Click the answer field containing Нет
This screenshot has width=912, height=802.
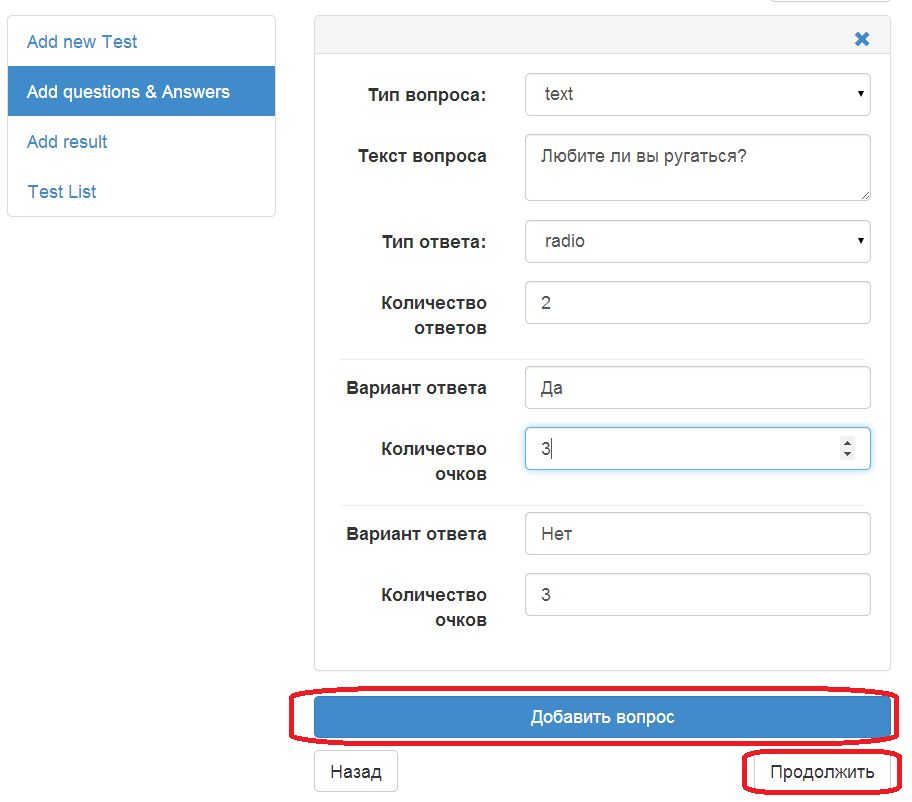(x=697, y=533)
